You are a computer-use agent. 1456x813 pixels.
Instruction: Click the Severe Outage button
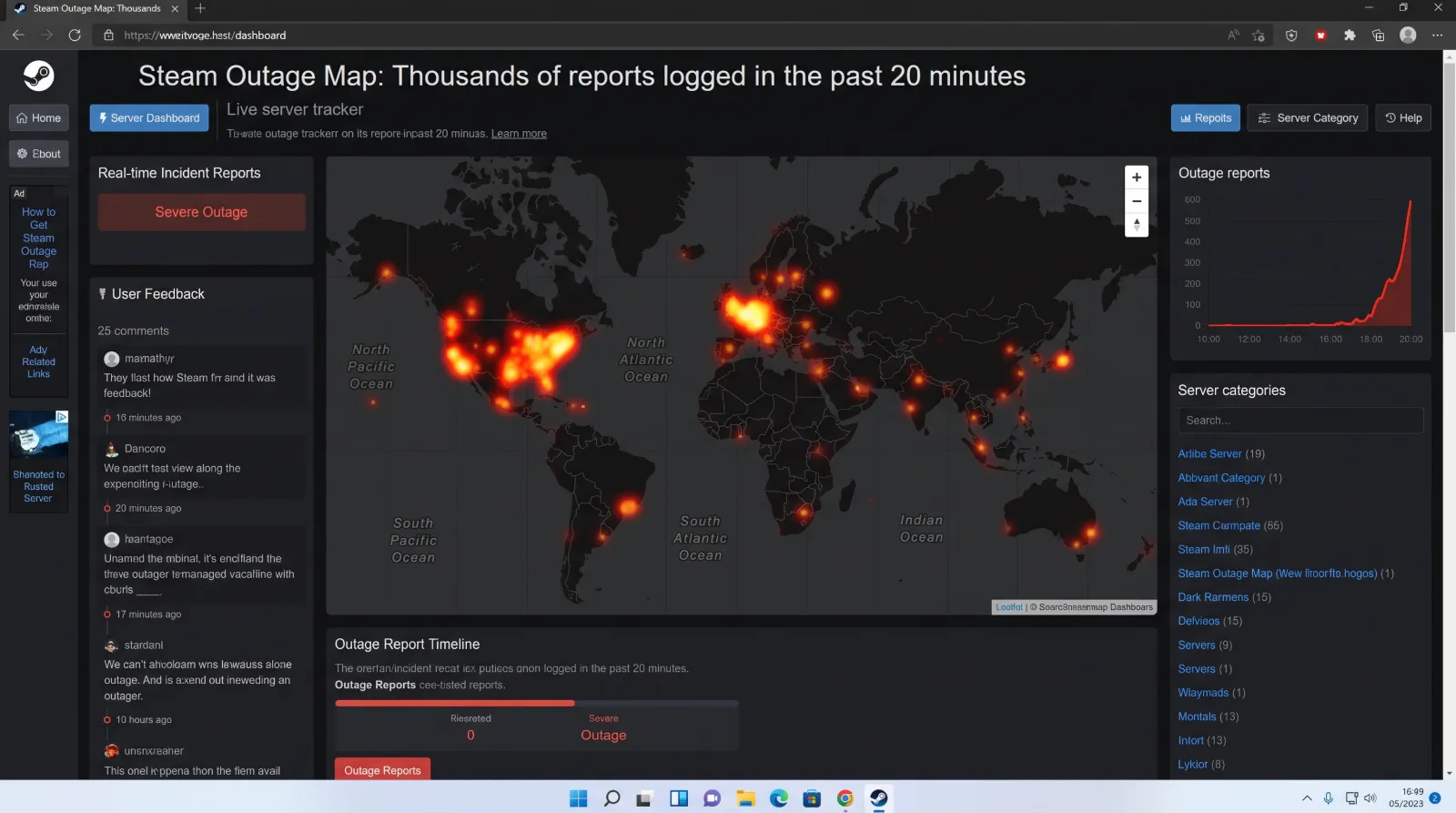(201, 212)
